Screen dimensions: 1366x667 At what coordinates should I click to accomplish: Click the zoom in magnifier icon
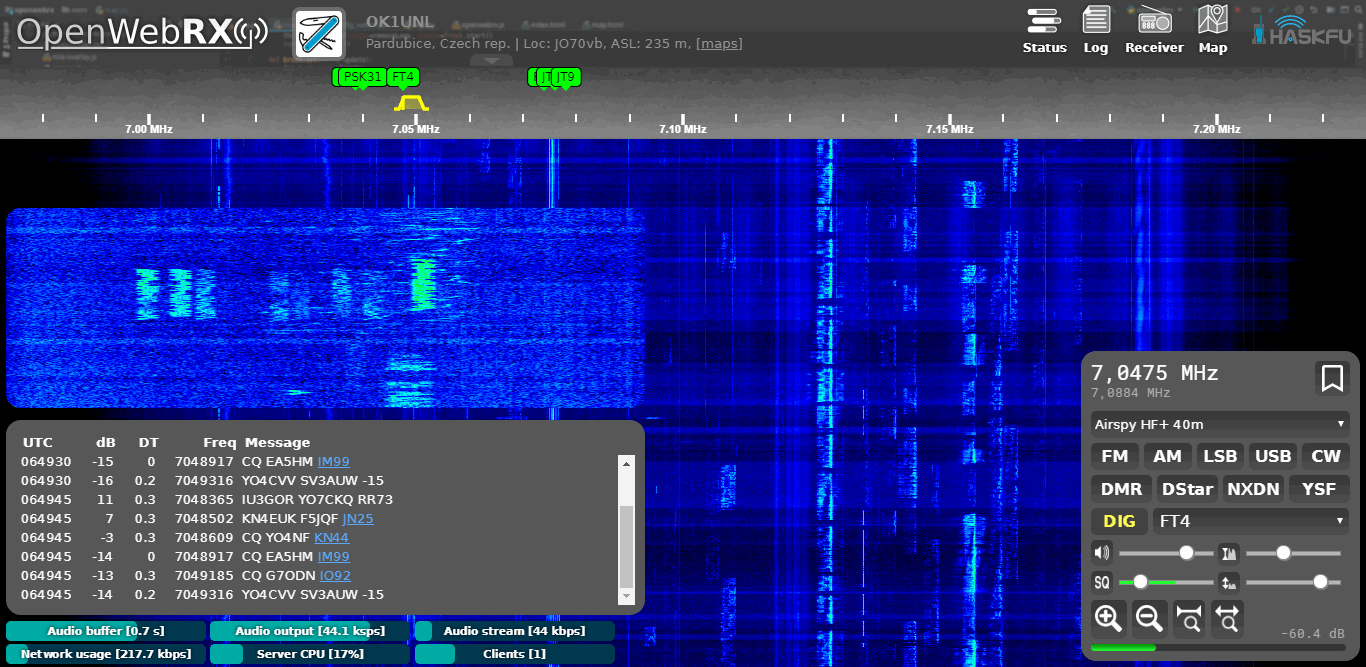pyautogui.click(x=1108, y=619)
